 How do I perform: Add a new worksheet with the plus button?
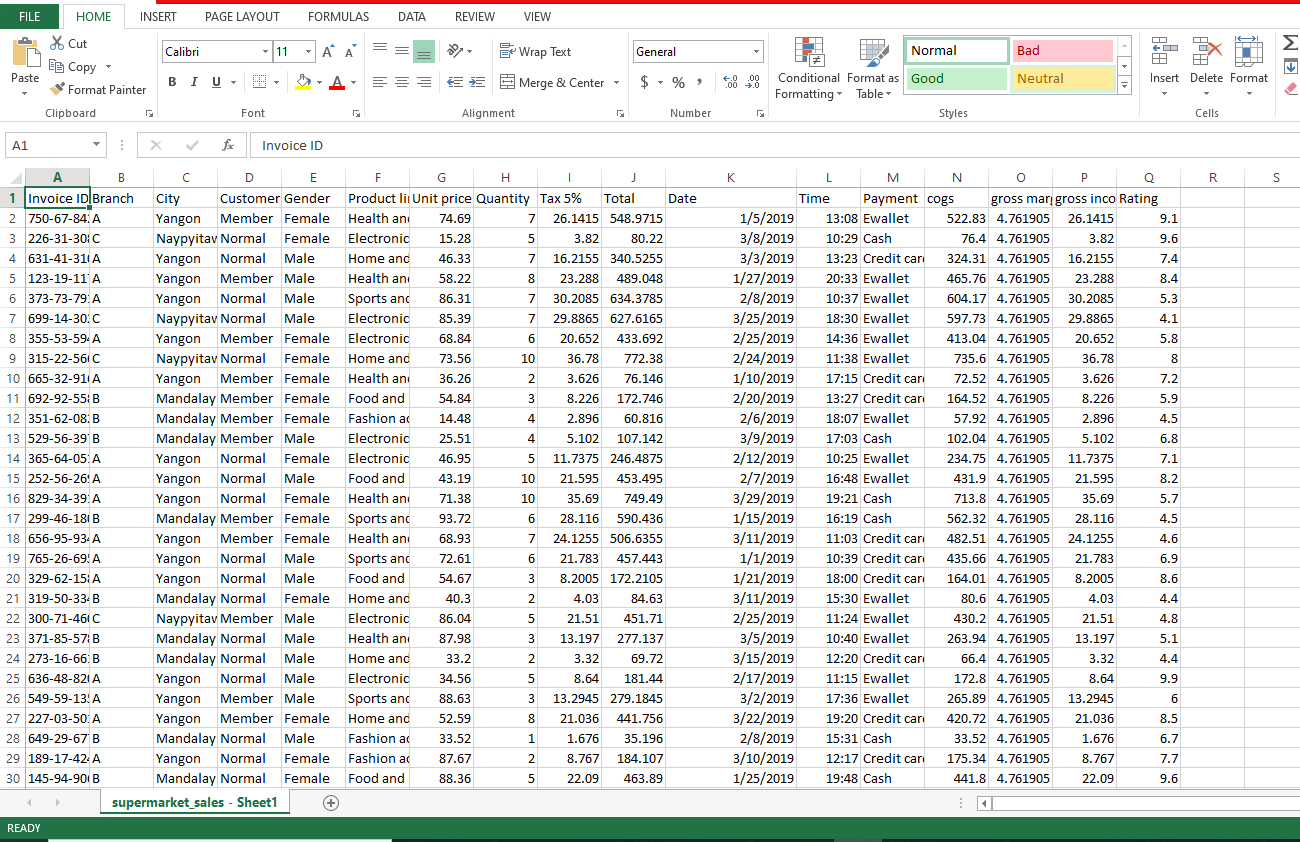click(330, 802)
